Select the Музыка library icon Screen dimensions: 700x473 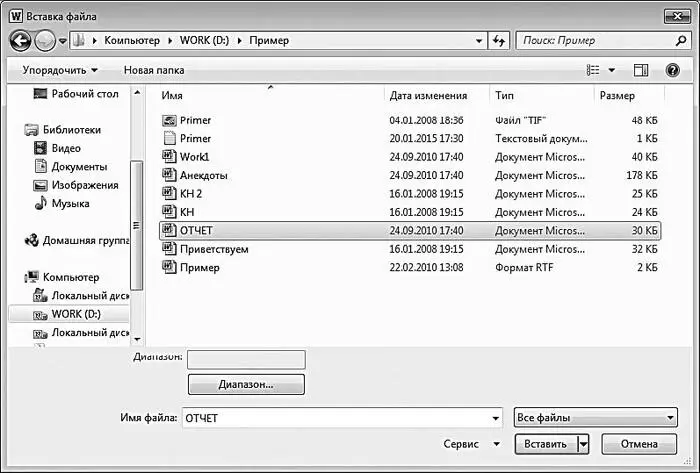pyautogui.click(x=41, y=203)
